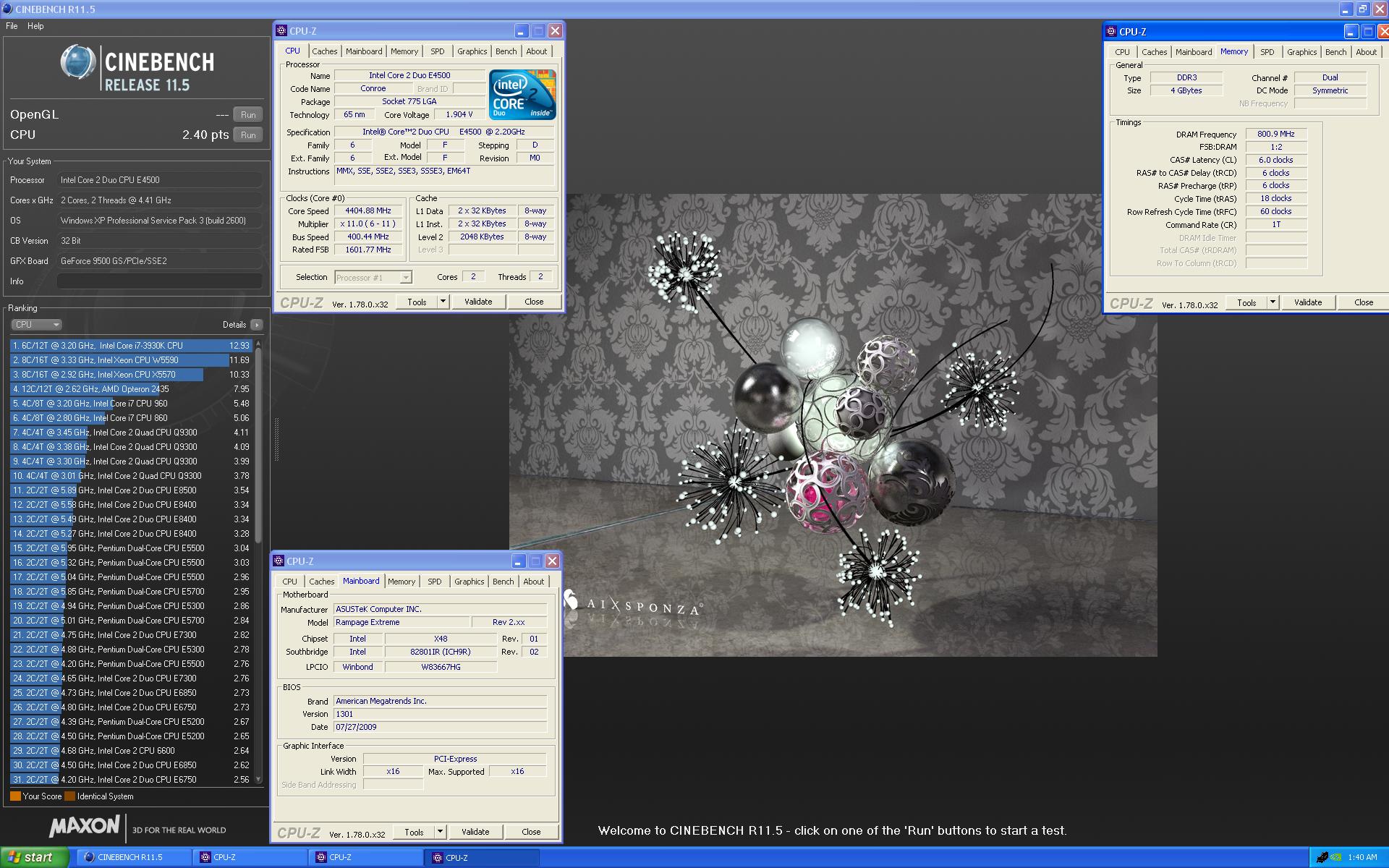Screen dimensions: 1389x868
Task: Select the Xeon CPU W5590 ranking row
Action: 131,360
